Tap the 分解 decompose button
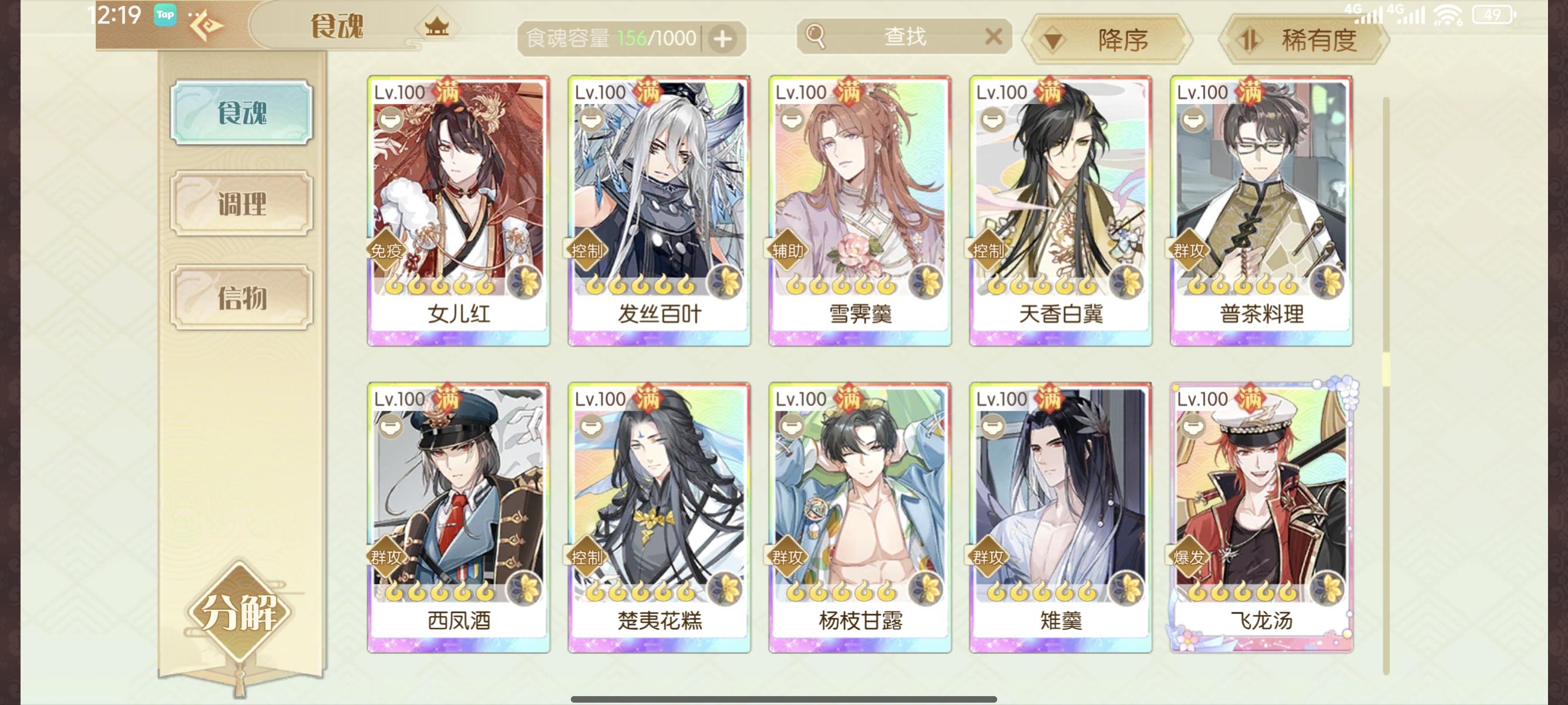The width and height of the screenshot is (1568, 705). click(x=239, y=612)
